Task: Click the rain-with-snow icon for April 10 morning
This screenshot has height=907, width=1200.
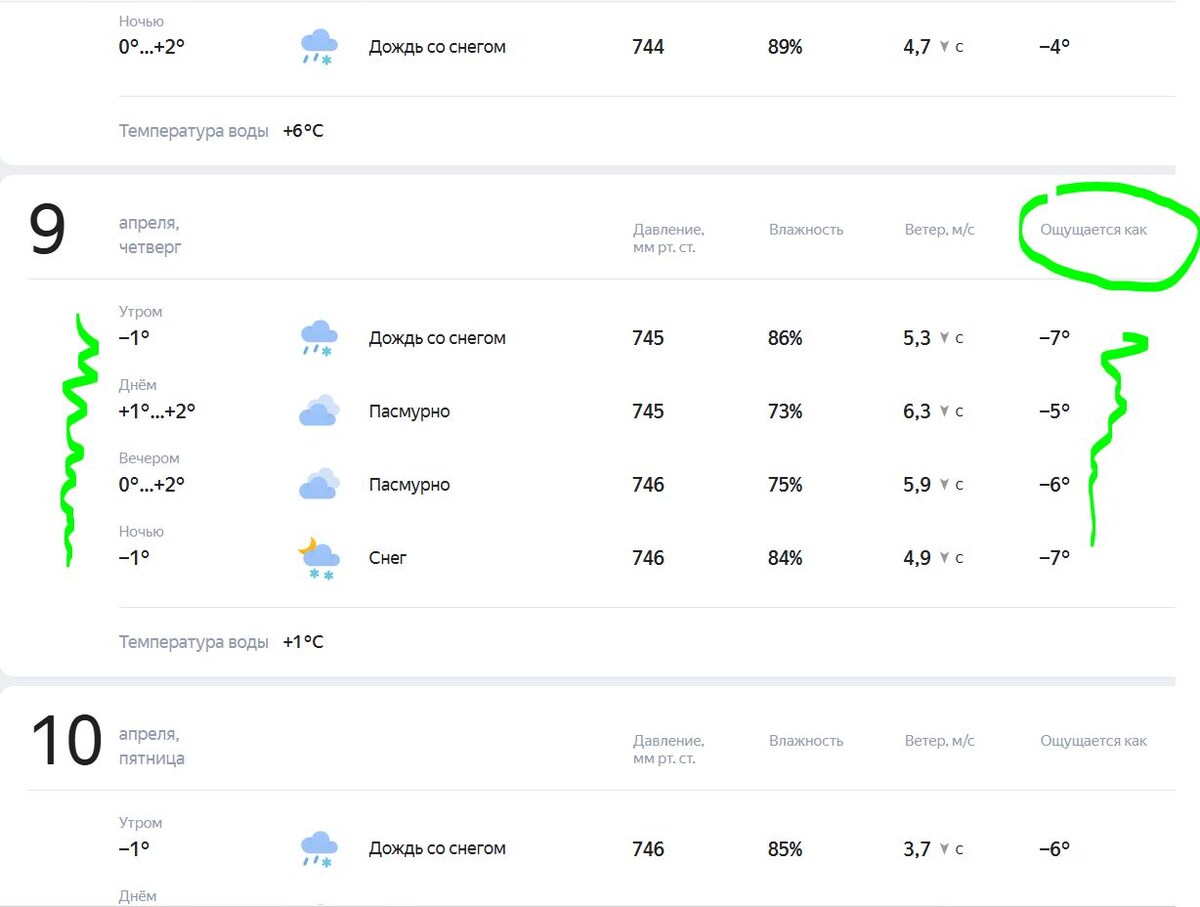Action: [x=317, y=848]
